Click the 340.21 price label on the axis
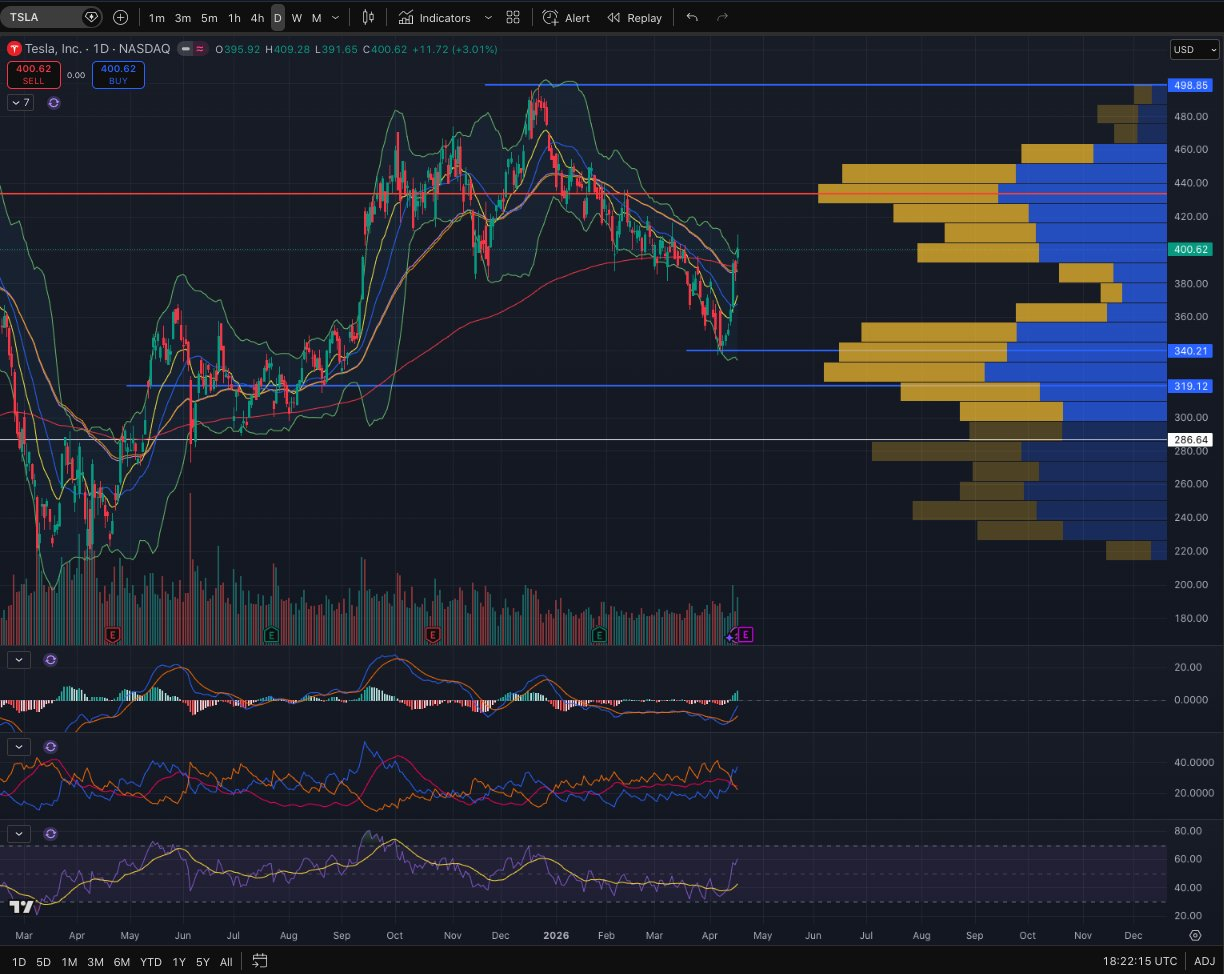This screenshot has width=1224, height=974. [1189, 351]
